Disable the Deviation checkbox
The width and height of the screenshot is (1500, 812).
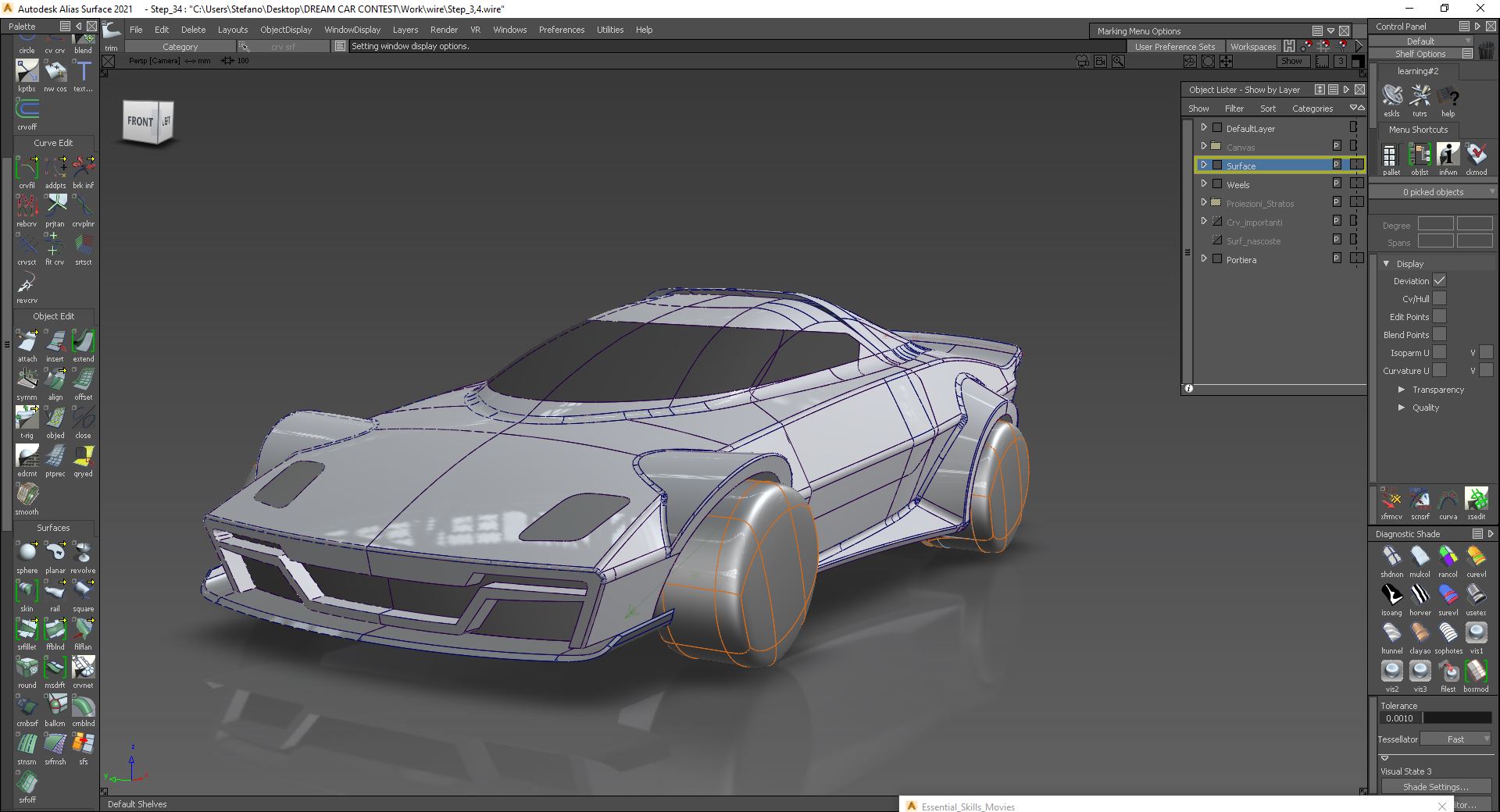coord(1439,280)
